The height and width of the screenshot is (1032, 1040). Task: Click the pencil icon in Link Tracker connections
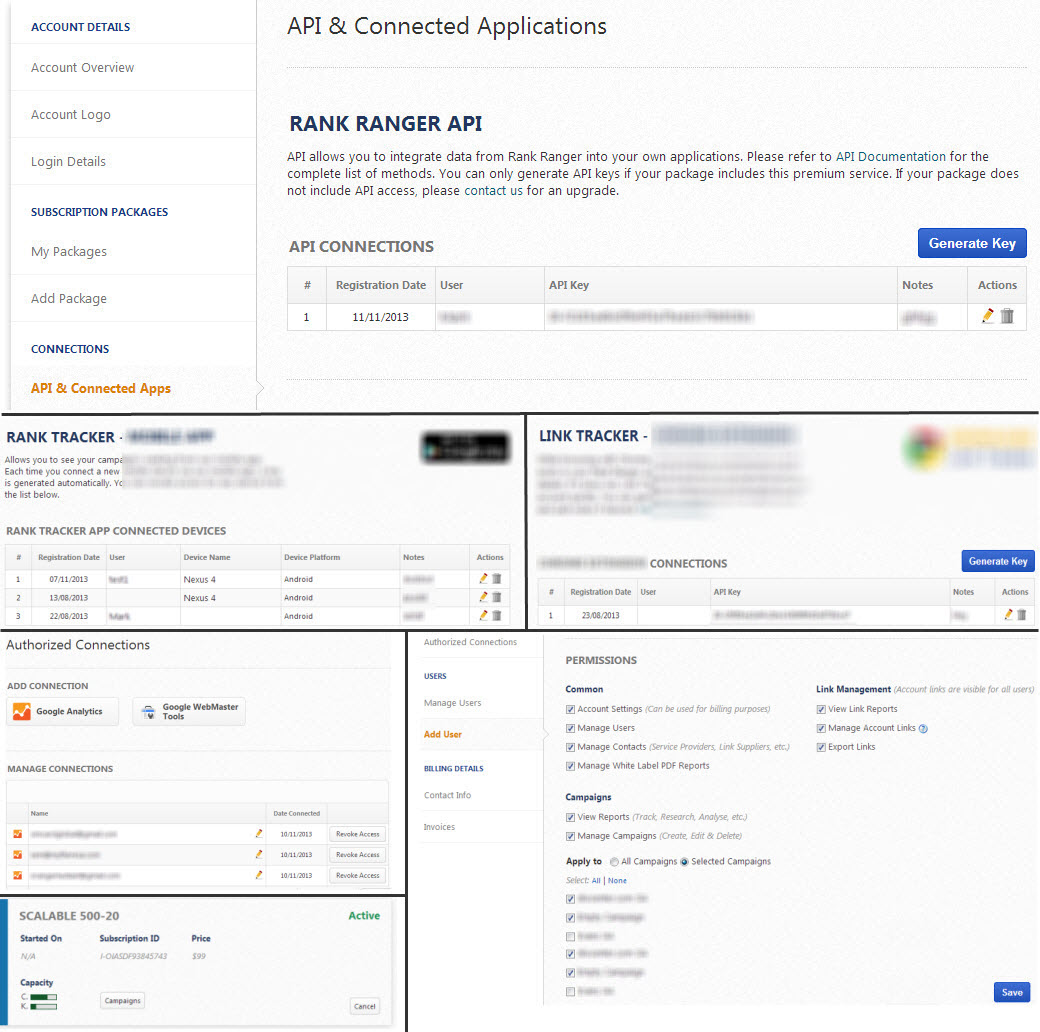click(x=1008, y=615)
